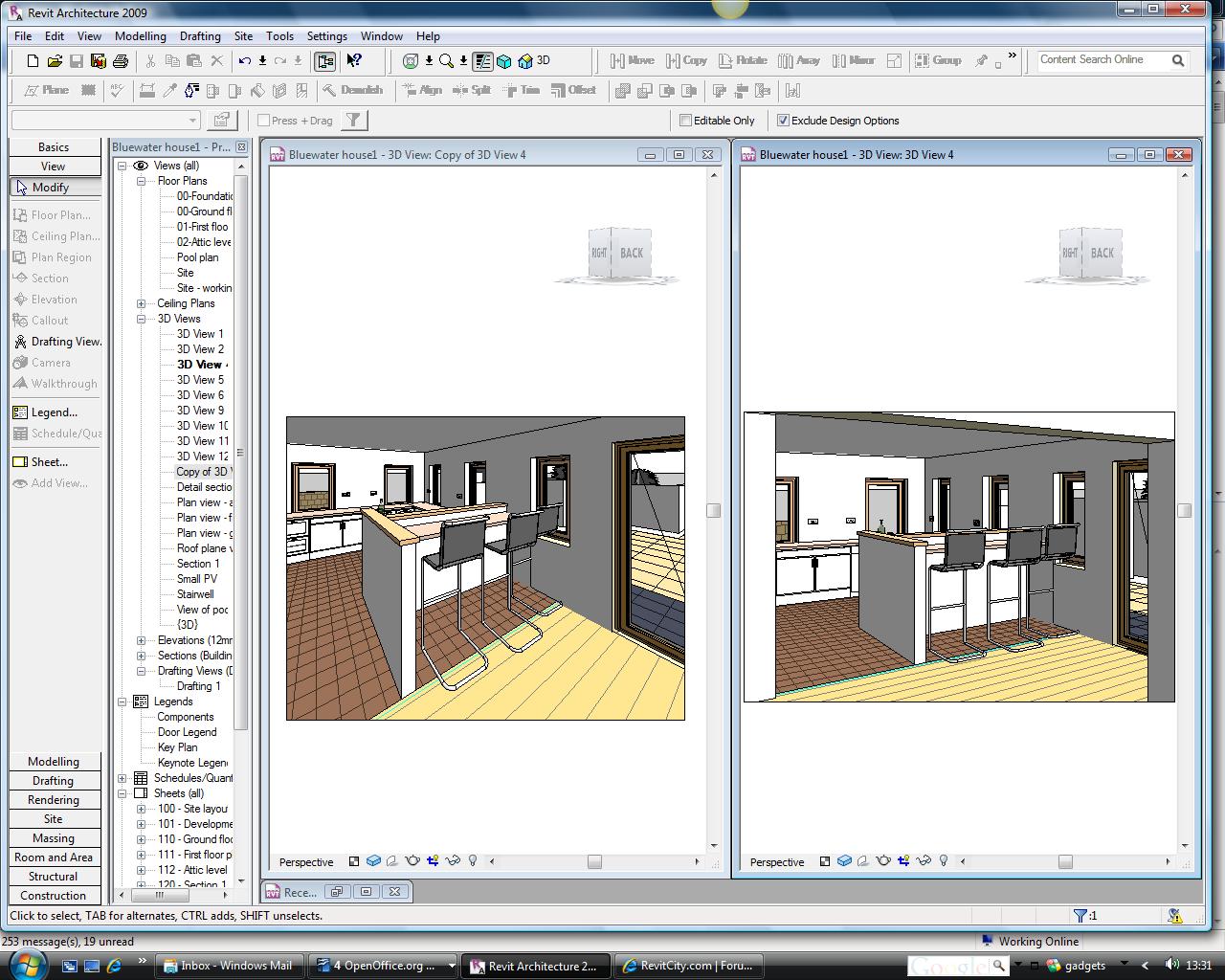Click the Thin Lines toolbar icon
The image size is (1225, 980).
[x=482, y=61]
